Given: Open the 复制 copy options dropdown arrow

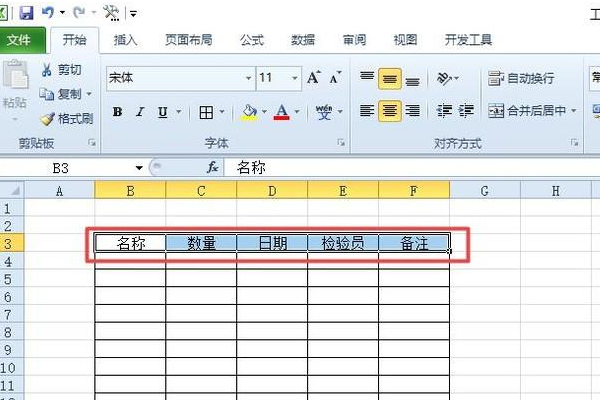Looking at the screenshot, I should (x=89, y=94).
